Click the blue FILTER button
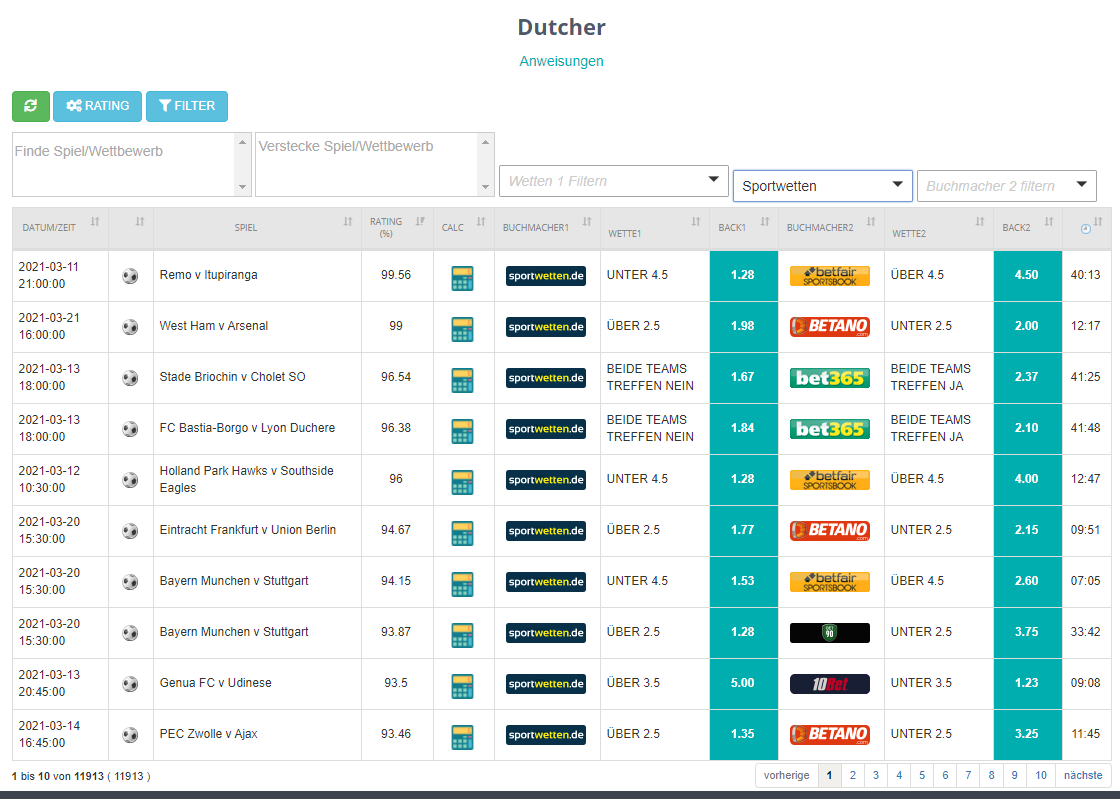 click(187, 106)
